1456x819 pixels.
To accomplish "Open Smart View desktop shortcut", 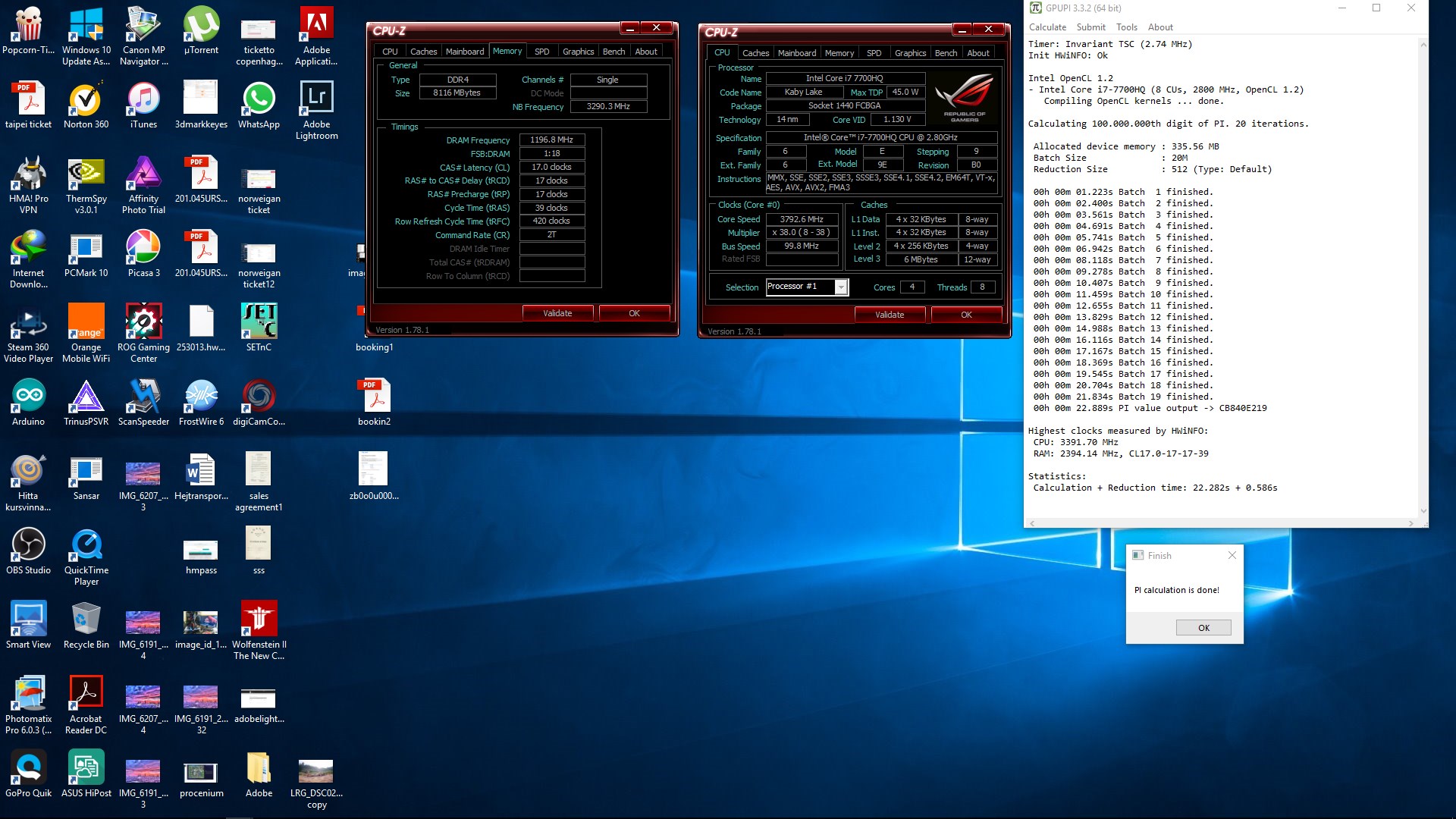I will click(28, 626).
